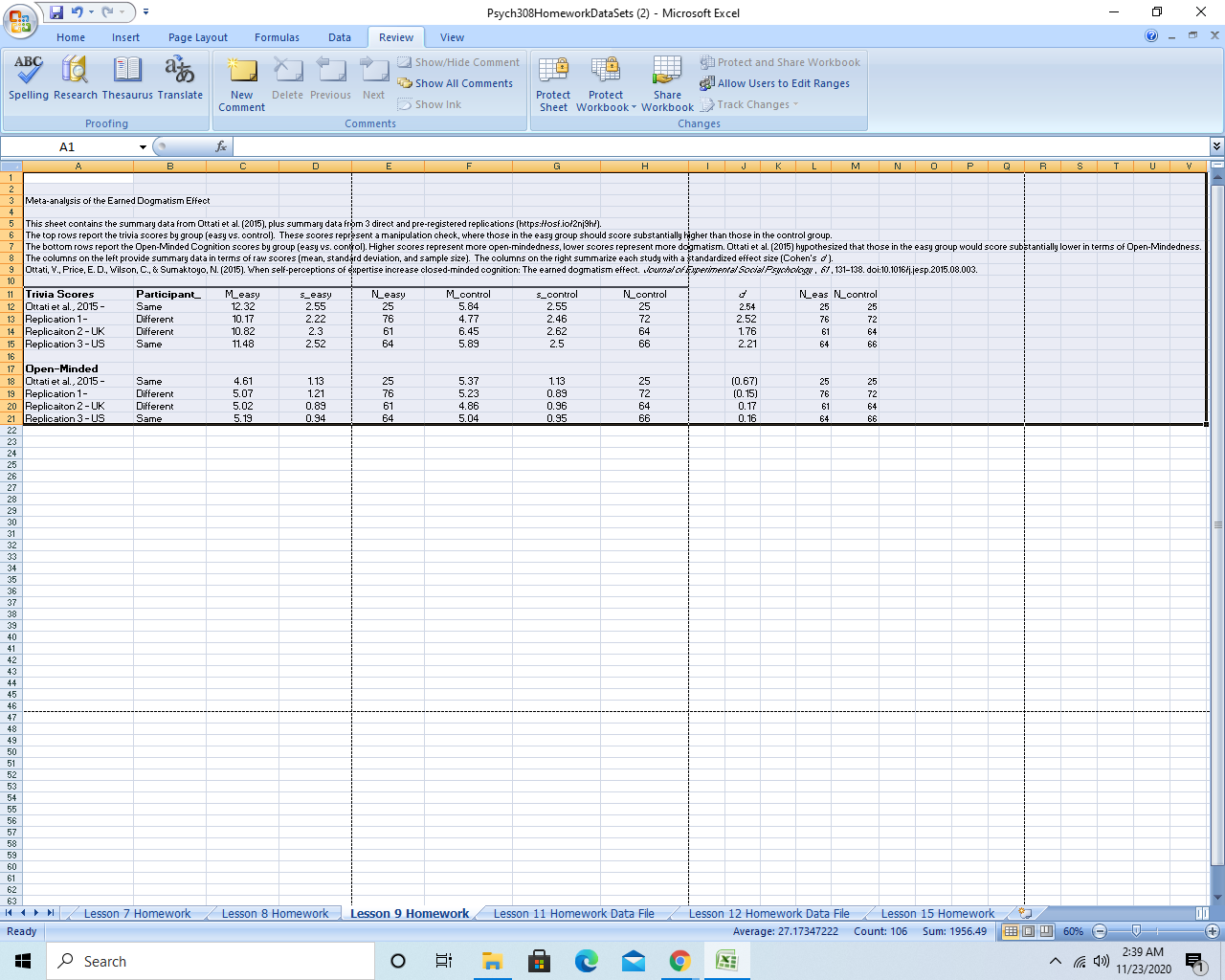Click the Insert Function button
The image size is (1225, 980).
click(x=221, y=146)
